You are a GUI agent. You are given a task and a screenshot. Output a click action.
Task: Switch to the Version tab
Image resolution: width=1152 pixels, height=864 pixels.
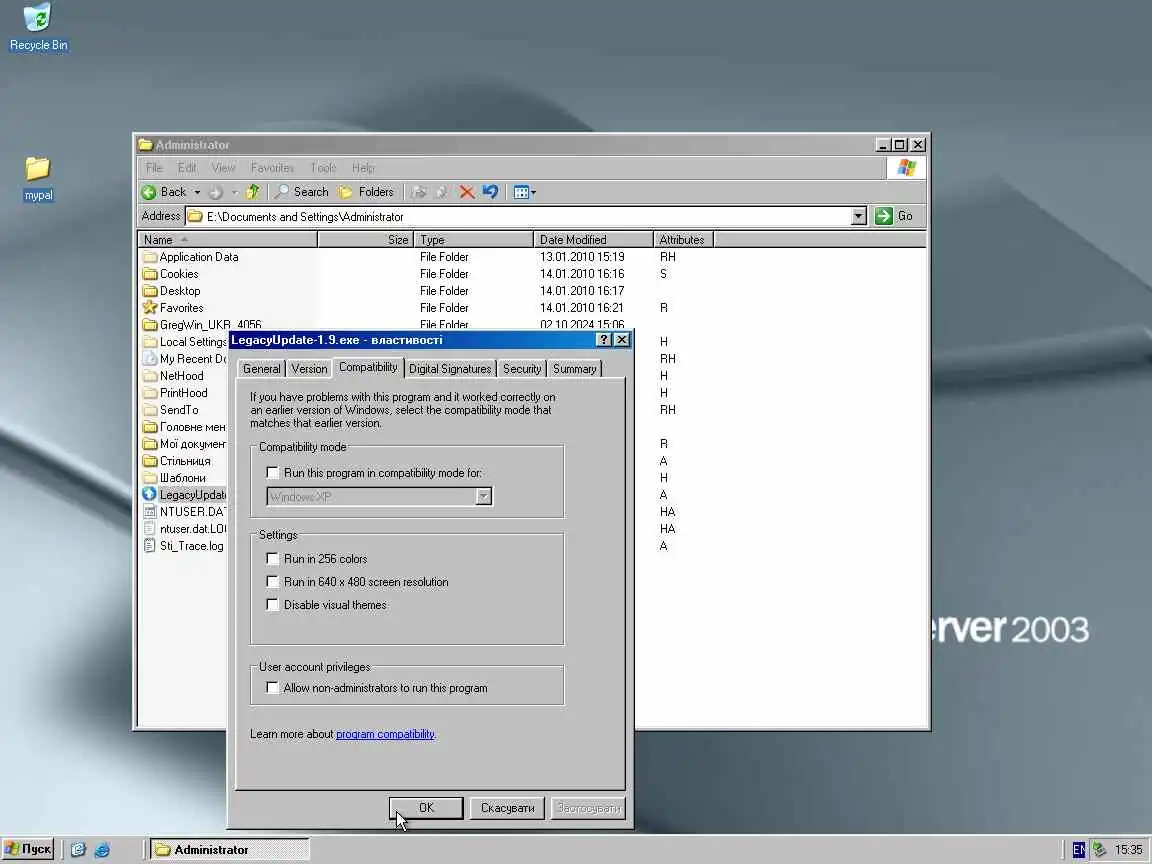309,369
